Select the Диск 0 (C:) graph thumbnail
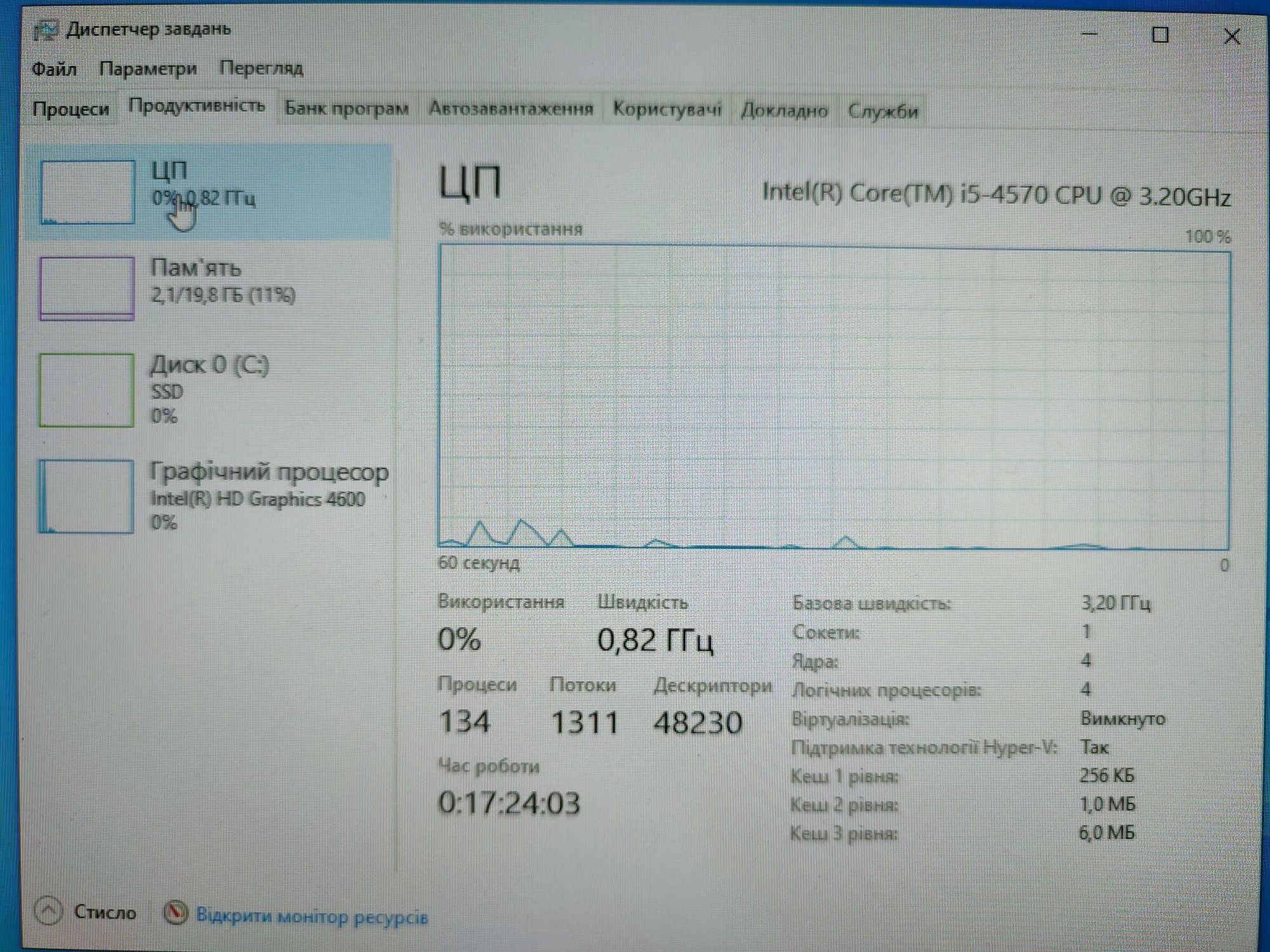Screen dimensions: 1270x952 pos(86,390)
